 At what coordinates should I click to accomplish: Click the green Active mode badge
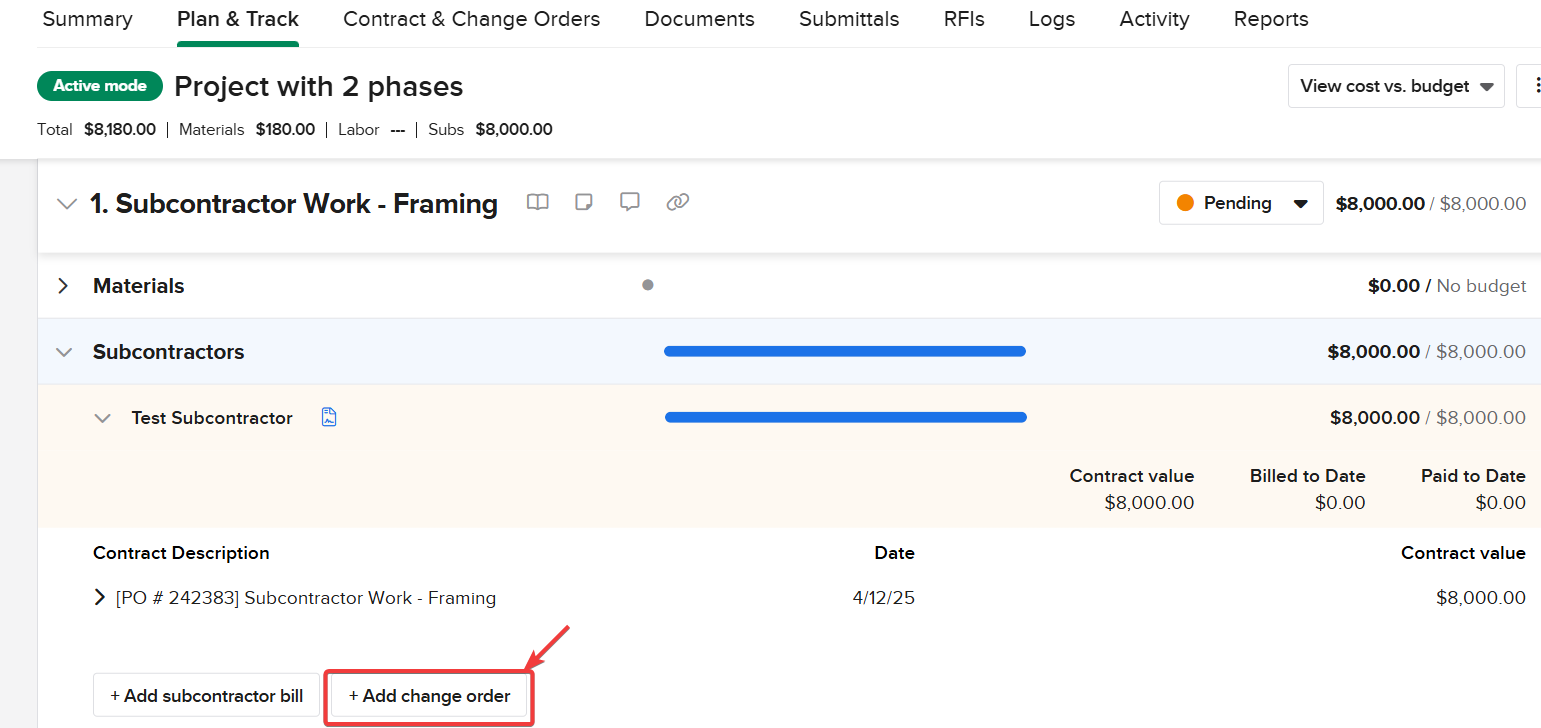point(100,86)
